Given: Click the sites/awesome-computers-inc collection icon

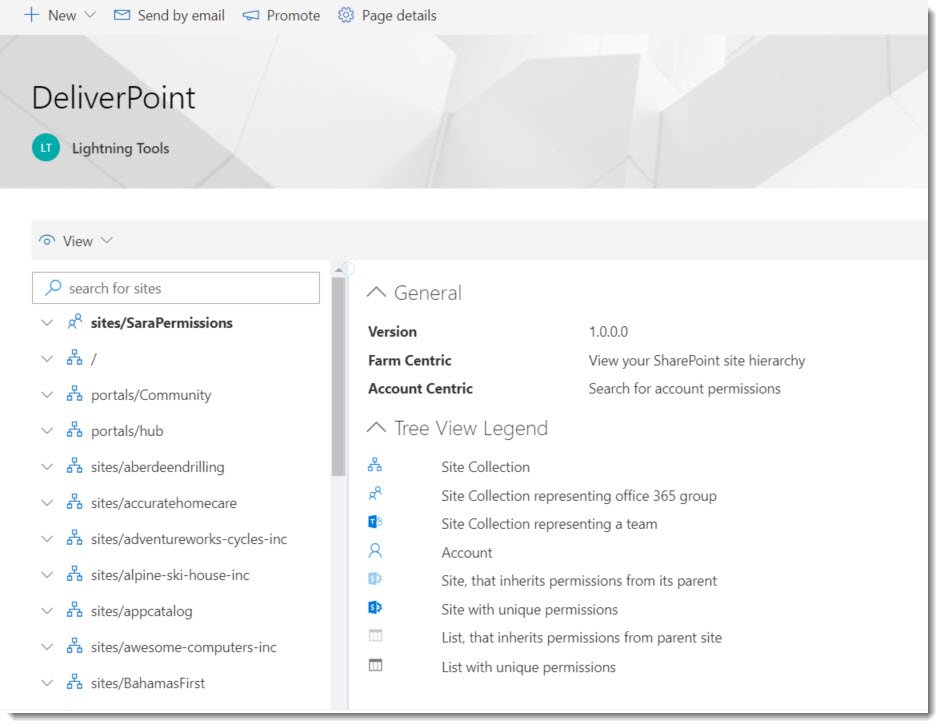Looking at the screenshot, I should pos(75,646).
